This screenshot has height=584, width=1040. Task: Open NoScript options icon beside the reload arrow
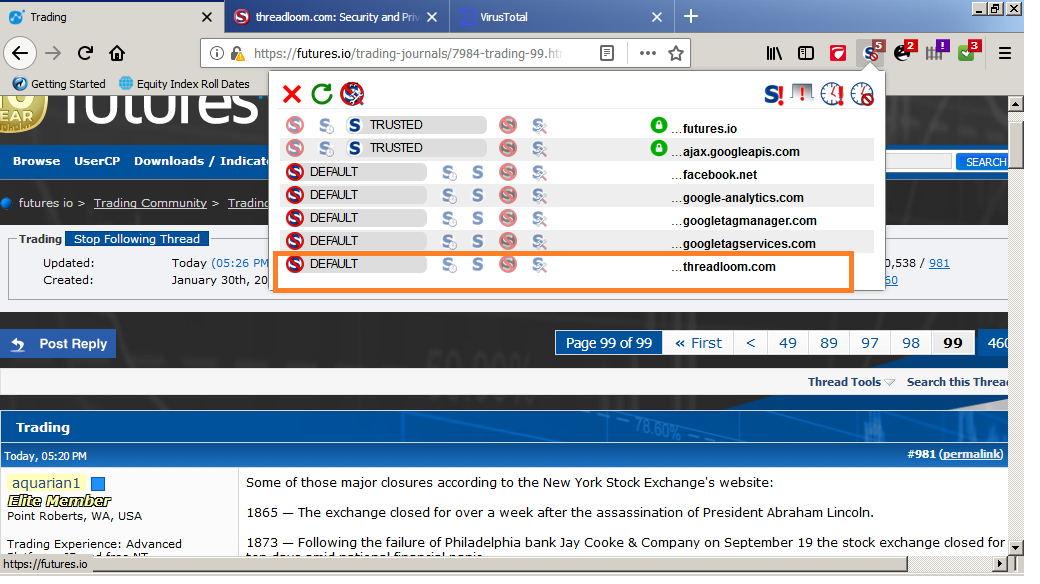(x=352, y=94)
